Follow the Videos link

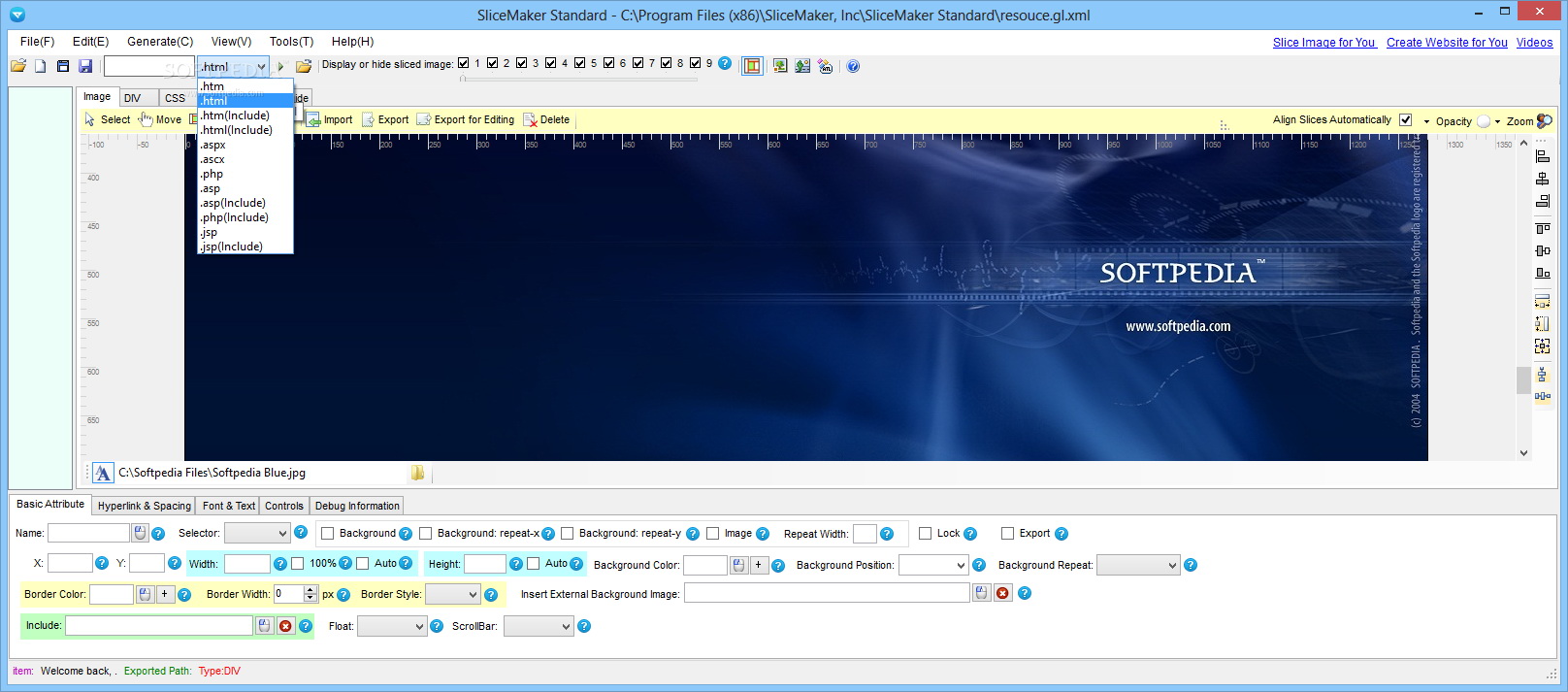point(1534,43)
